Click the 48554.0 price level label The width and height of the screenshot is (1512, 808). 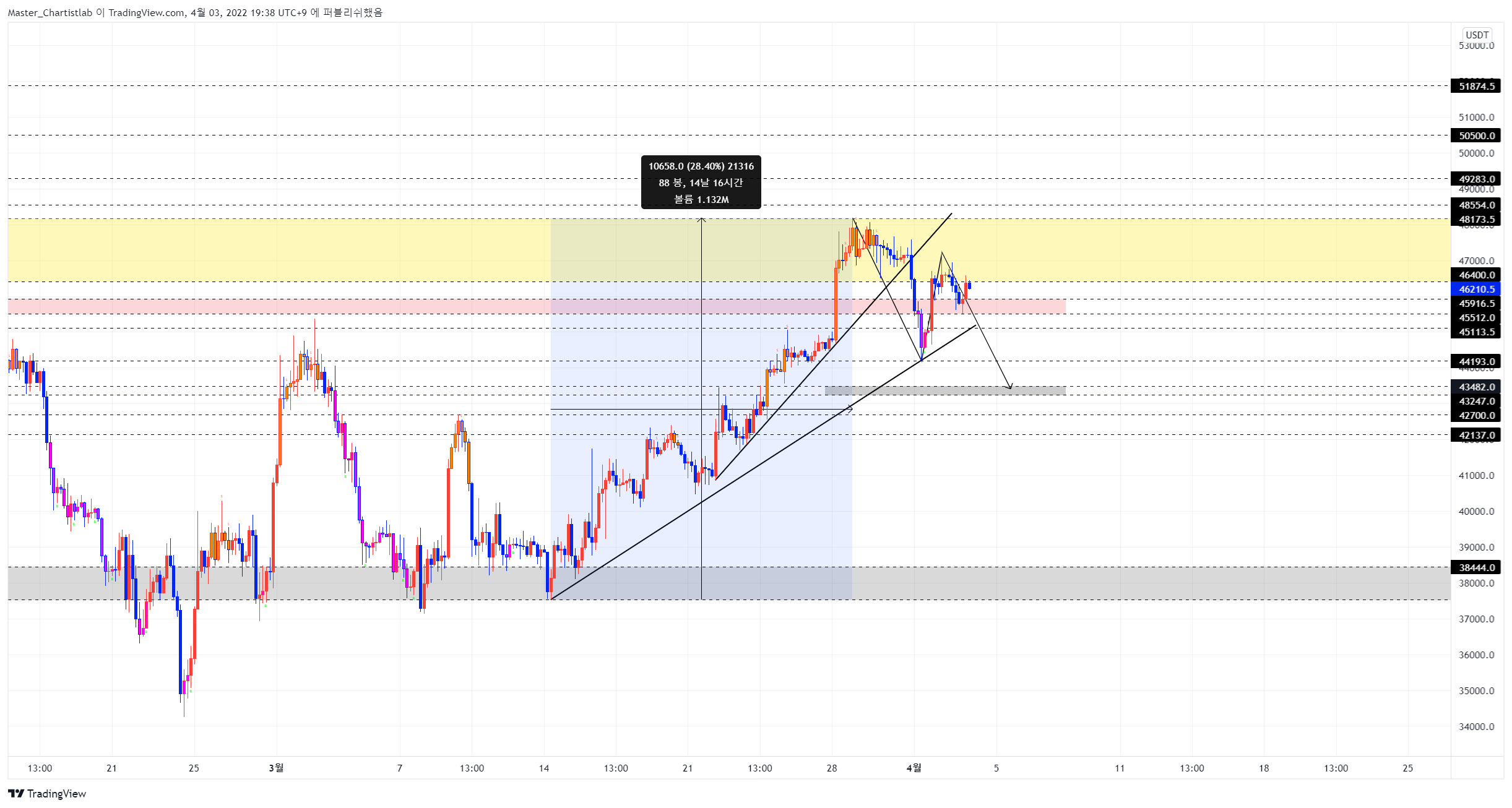click(x=1476, y=205)
